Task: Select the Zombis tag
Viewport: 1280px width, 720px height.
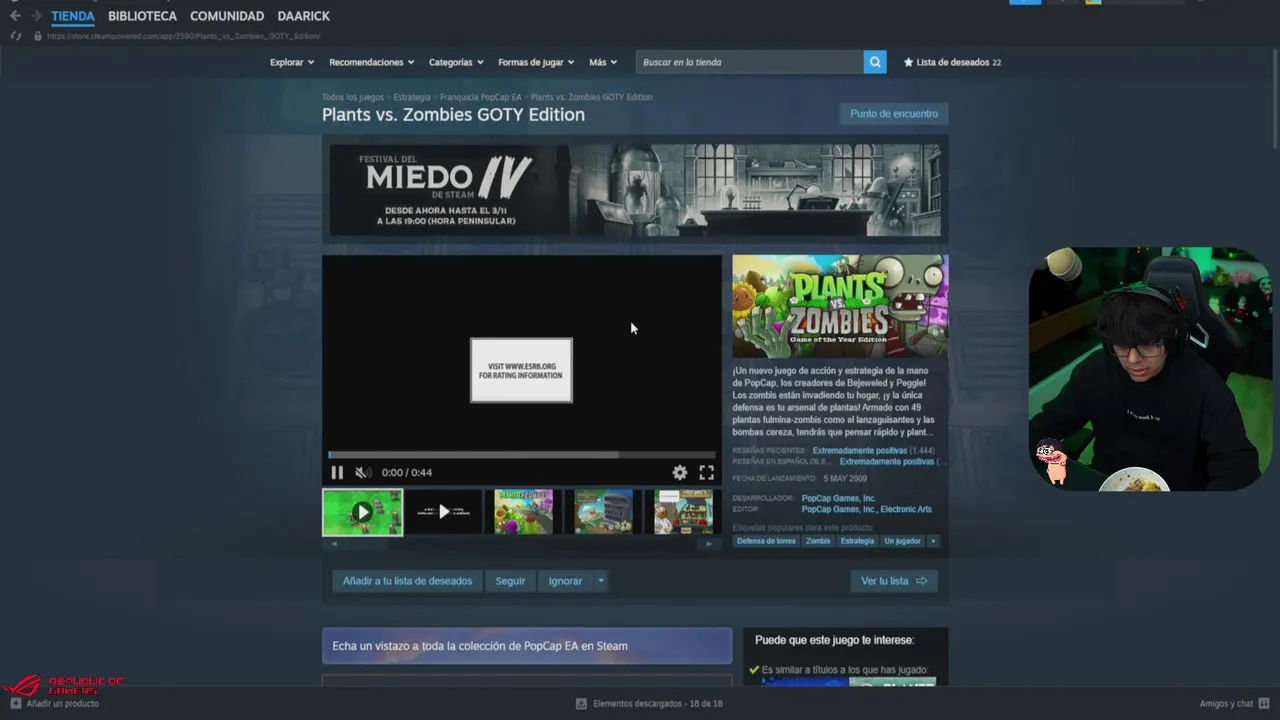Action: (818, 541)
